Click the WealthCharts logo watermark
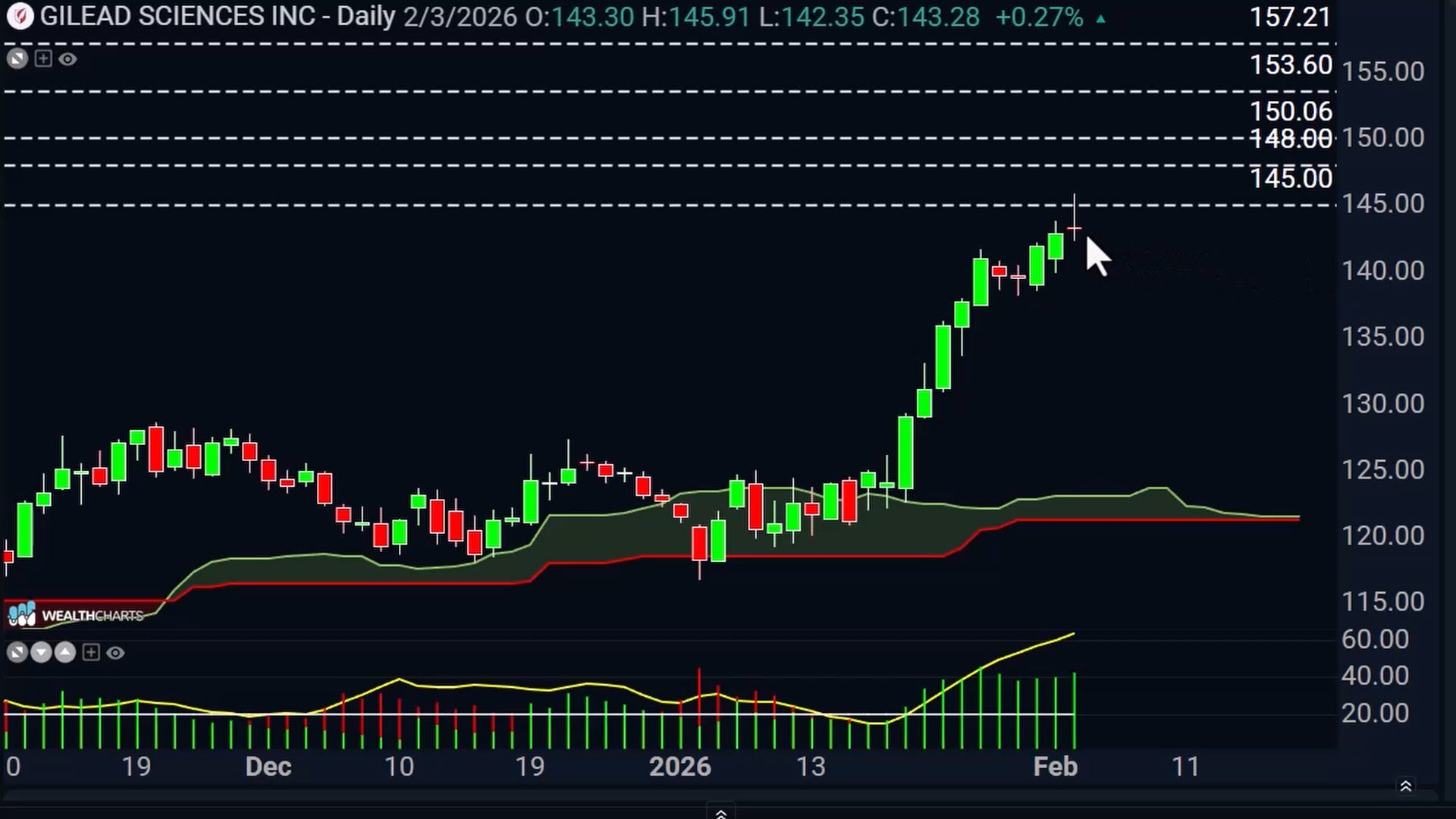The height and width of the screenshot is (819, 1456). [x=75, y=614]
